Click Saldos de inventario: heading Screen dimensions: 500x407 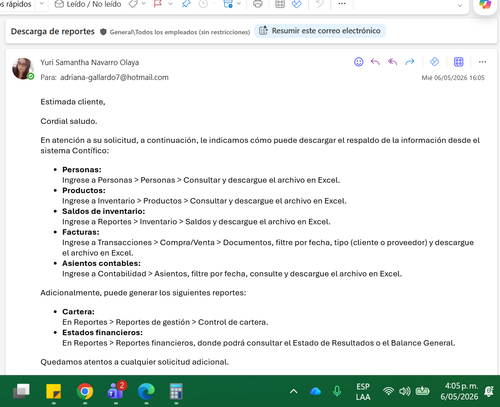pos(104,211)
